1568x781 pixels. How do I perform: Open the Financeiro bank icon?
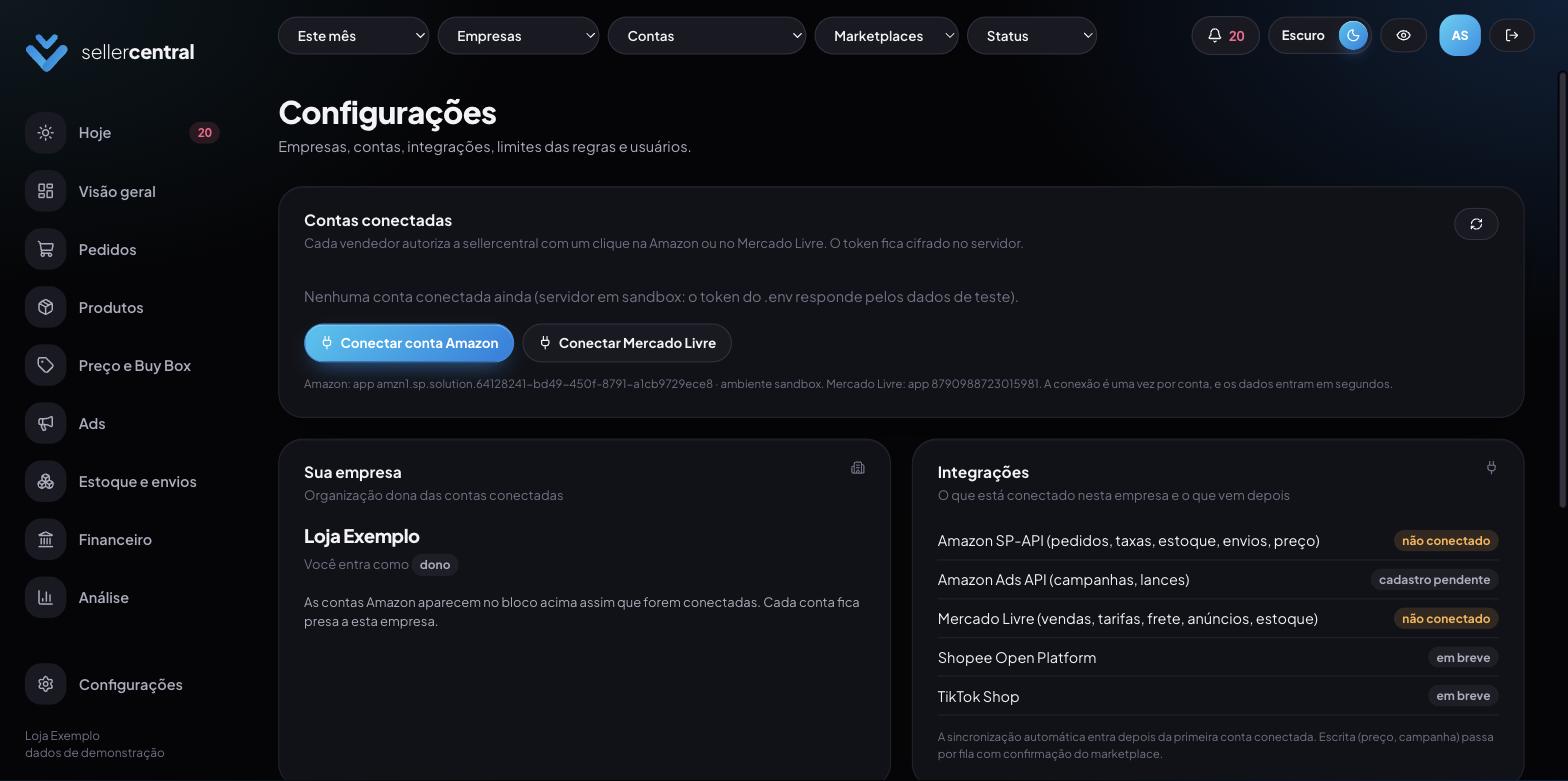[x=45, y=539]
